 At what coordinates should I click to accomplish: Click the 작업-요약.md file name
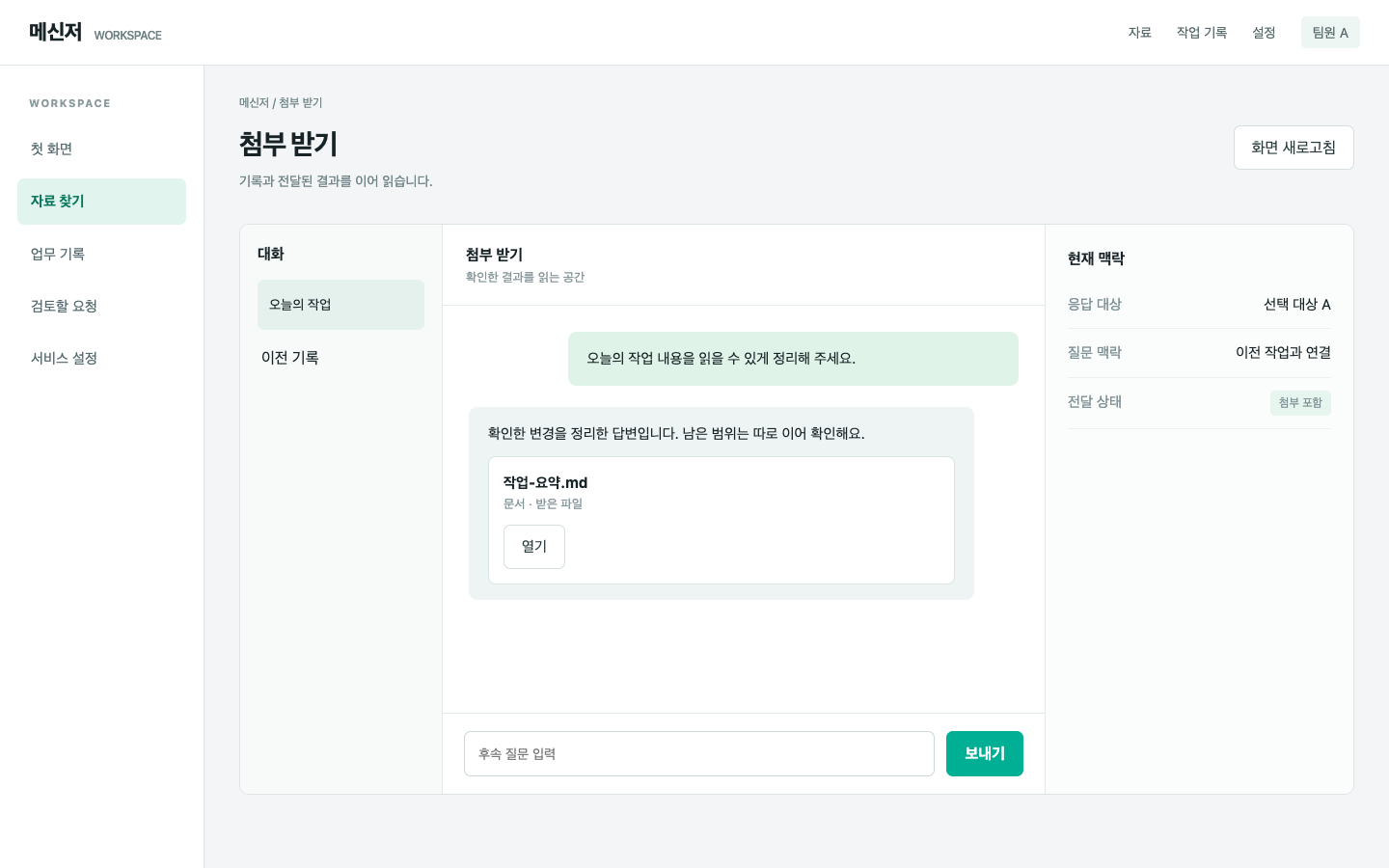click(545, 482)
